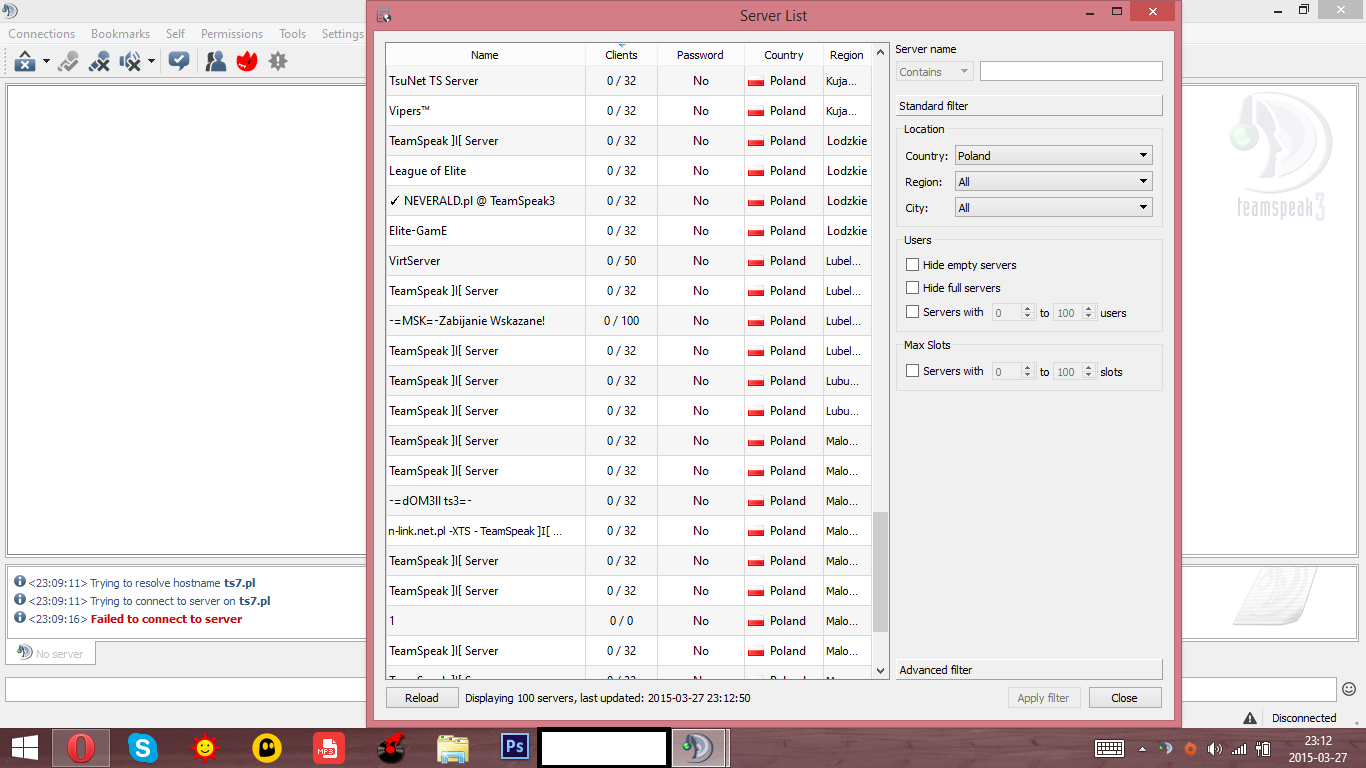Viewport: 1366px width, 768px height.
Task: Increase maximum slots spinner value
Action: [1090, 367]
